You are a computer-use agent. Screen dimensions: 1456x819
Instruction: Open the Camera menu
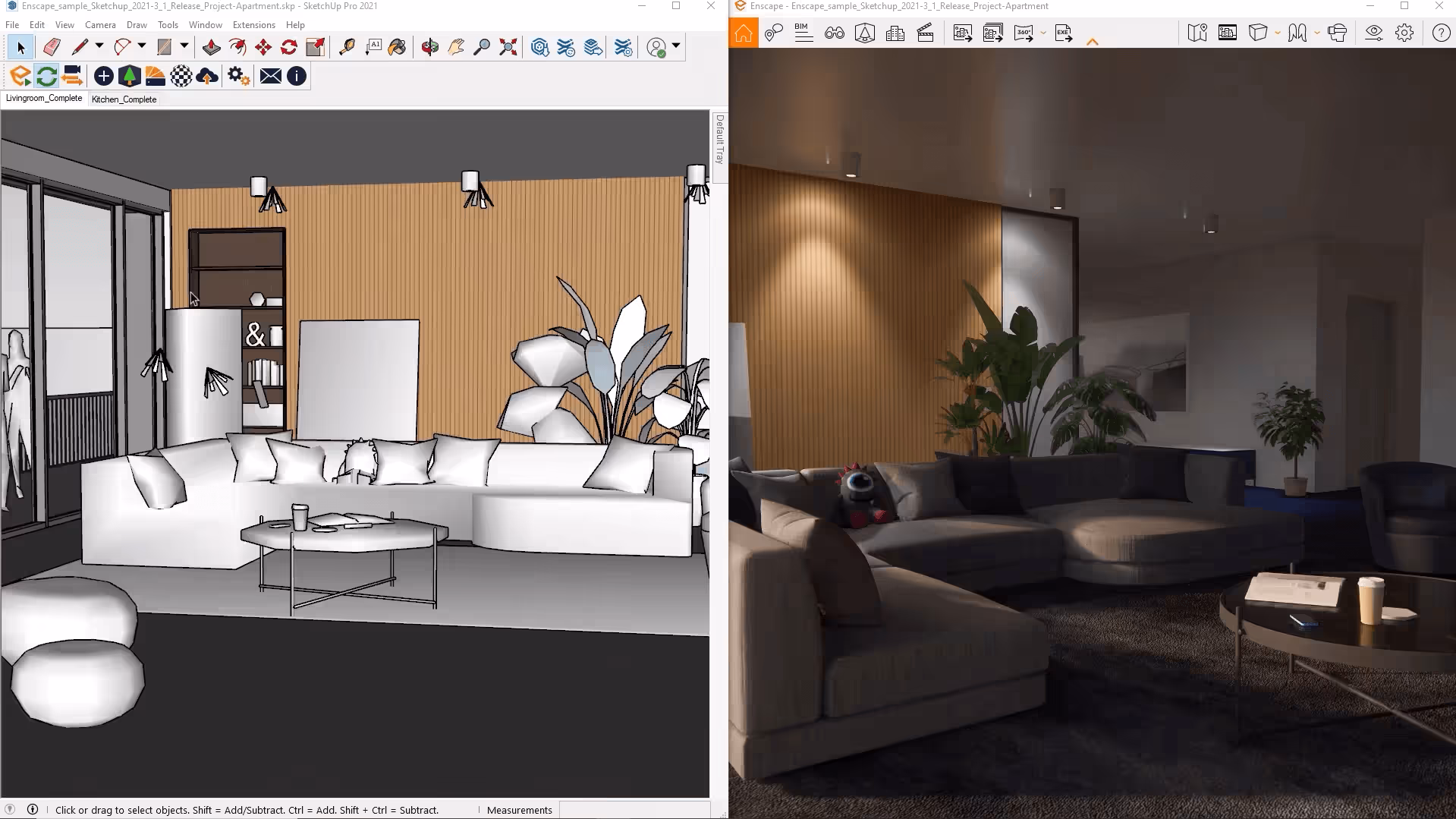(100, 25)
